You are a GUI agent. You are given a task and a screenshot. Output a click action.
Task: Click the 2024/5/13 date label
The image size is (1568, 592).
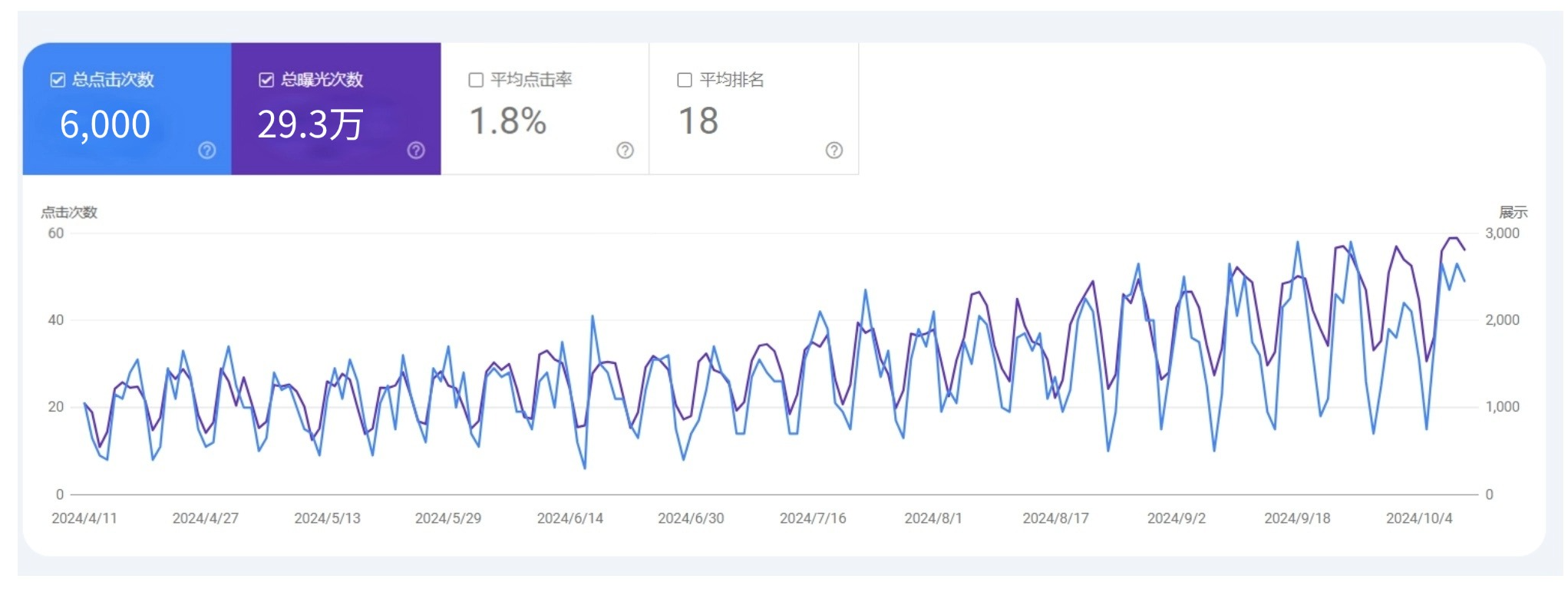click(x=328, y=518)
